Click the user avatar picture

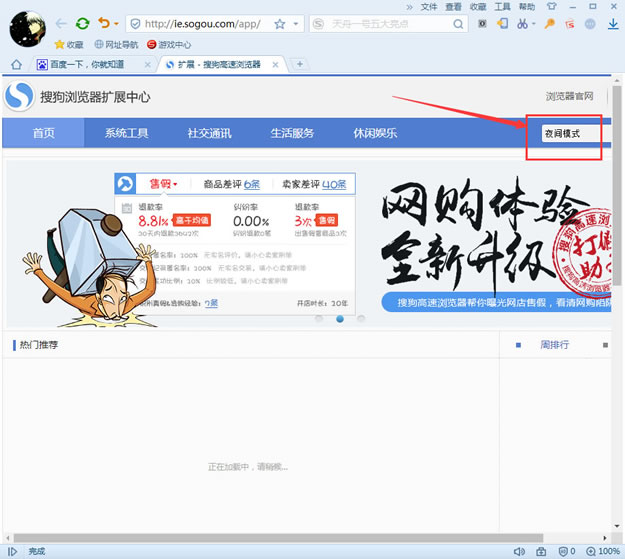27,29
